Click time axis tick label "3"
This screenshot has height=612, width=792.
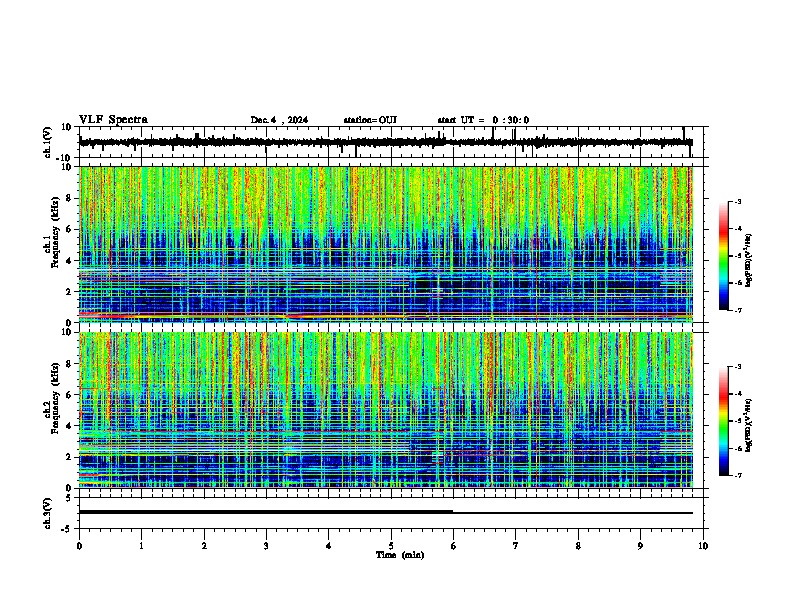tap(267, 546)
